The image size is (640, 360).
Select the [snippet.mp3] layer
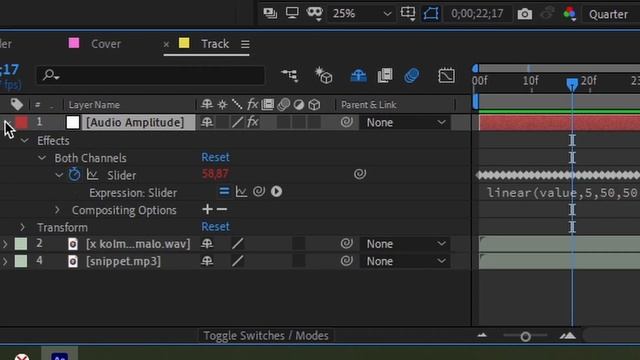click(x=123, y=261)
